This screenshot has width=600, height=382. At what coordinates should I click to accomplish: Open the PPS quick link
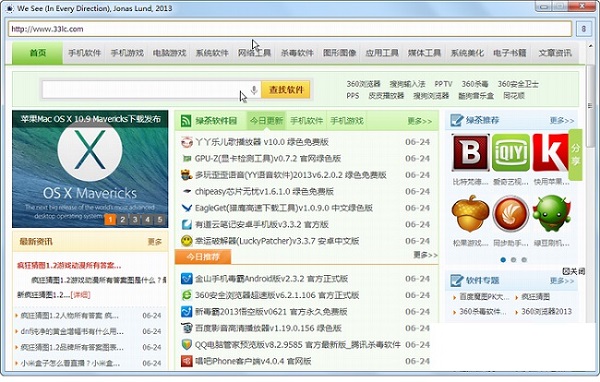click(x=353, y=96)
